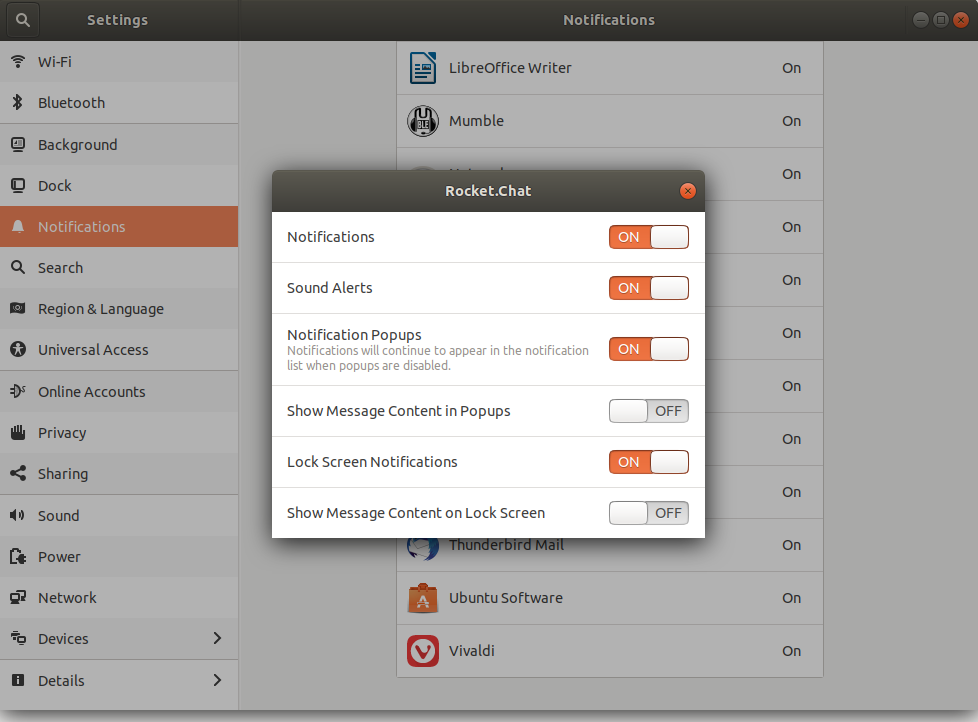The height and width of the screenshot is (722, 978).
Task: Open the Online Accounts panel
Action: pyautogui.click(x=119, y=392)
